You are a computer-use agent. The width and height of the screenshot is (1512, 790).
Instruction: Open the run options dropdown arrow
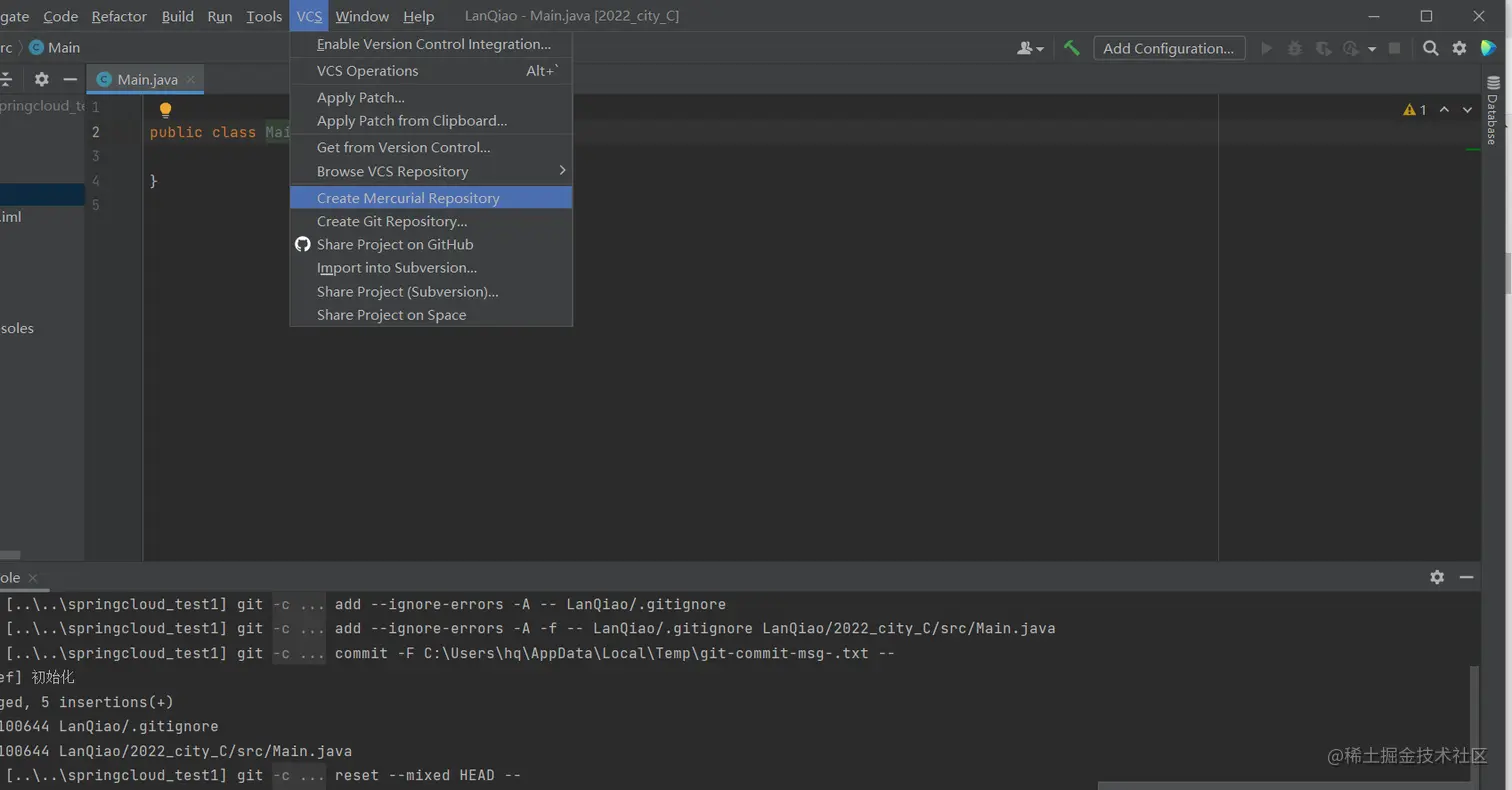coord(1372,48)
